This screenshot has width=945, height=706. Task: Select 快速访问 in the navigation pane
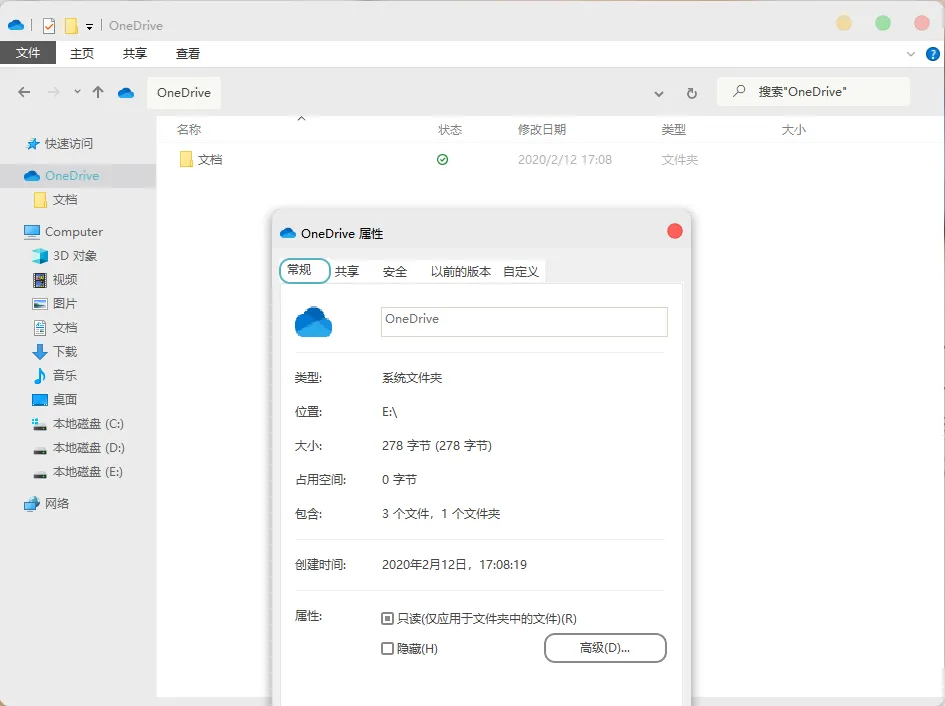60,143
